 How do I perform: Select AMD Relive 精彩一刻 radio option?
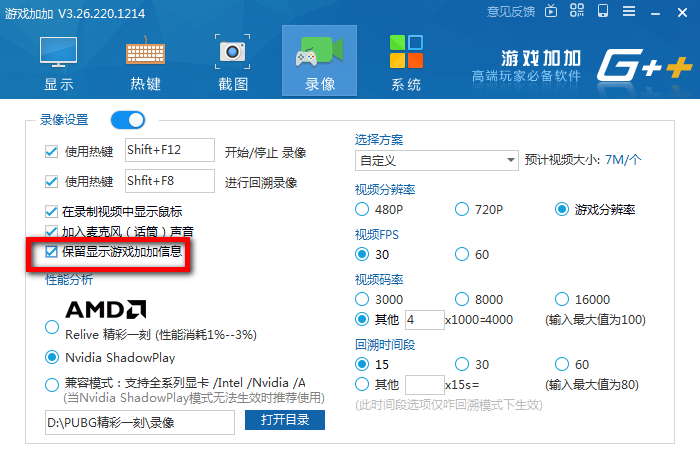[52, 327]
